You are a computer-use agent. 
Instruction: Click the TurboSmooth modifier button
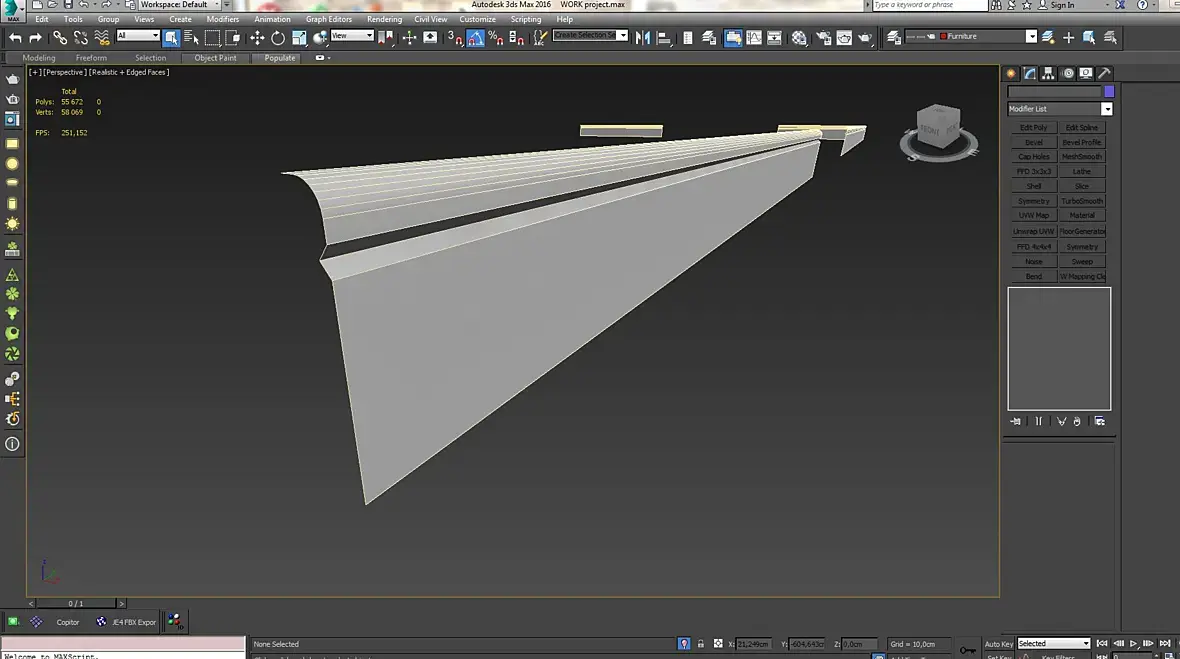coord(1082,201)
